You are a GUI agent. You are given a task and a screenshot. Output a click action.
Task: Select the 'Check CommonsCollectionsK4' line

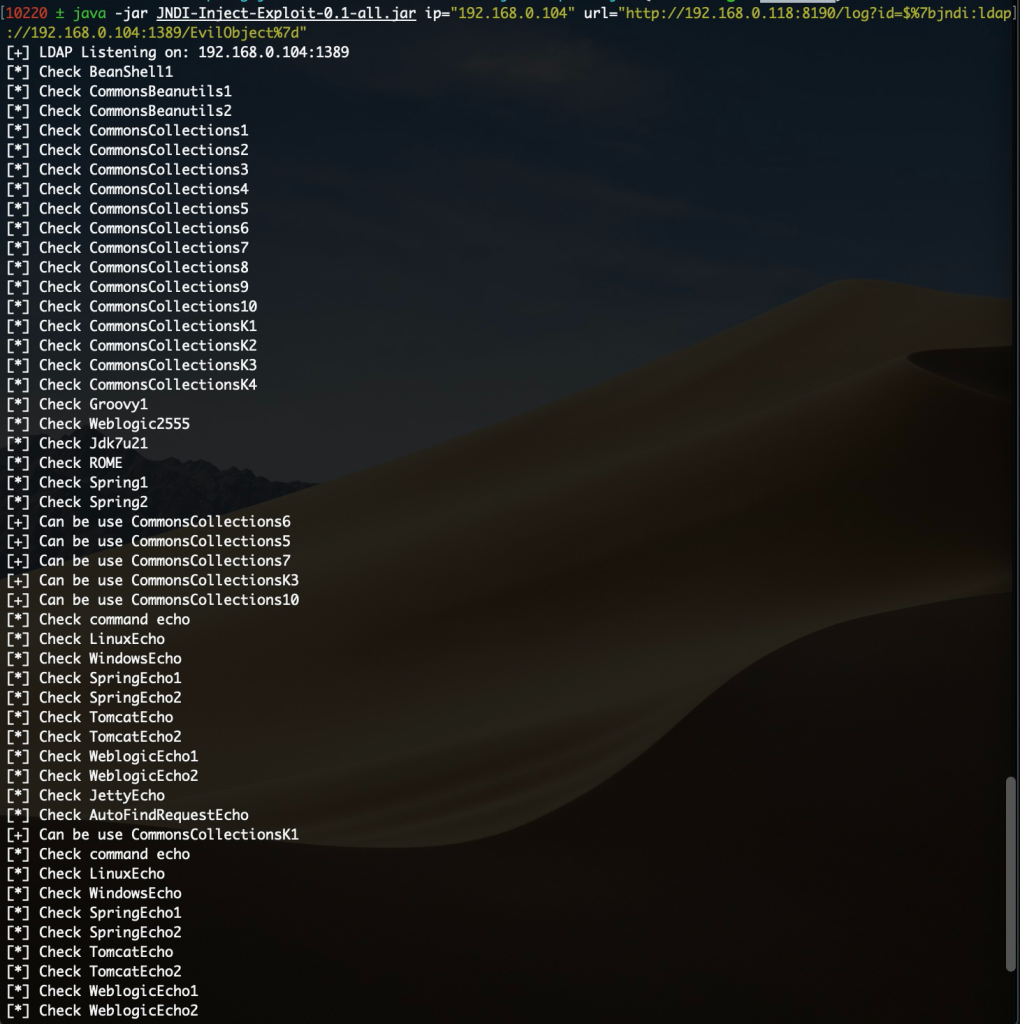[x=131, y=385]
